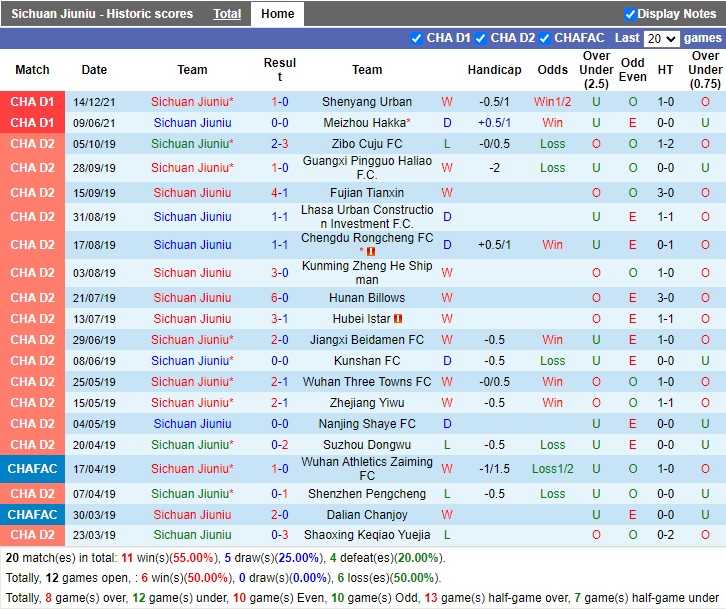Viewport: 726px width, 609px height.
Task: Switch to the Total tab
Action: 227,14
